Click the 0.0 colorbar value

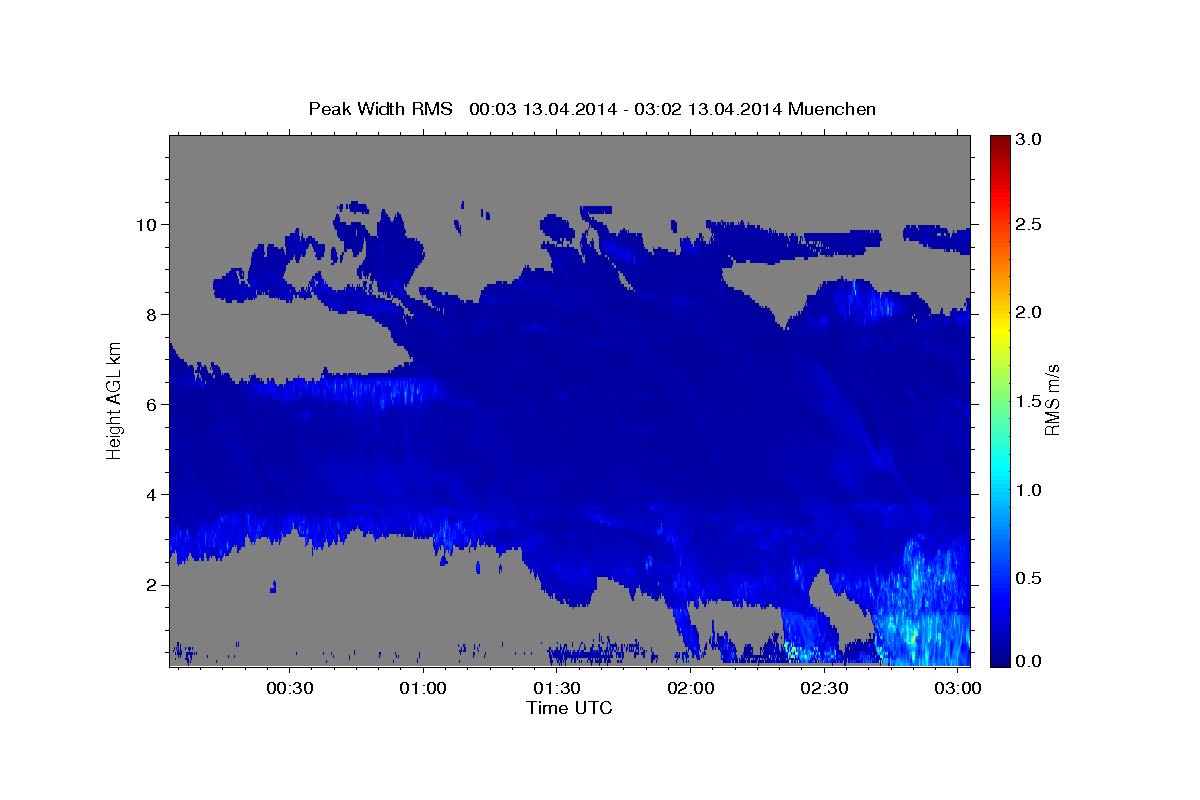pos(1029,661)
